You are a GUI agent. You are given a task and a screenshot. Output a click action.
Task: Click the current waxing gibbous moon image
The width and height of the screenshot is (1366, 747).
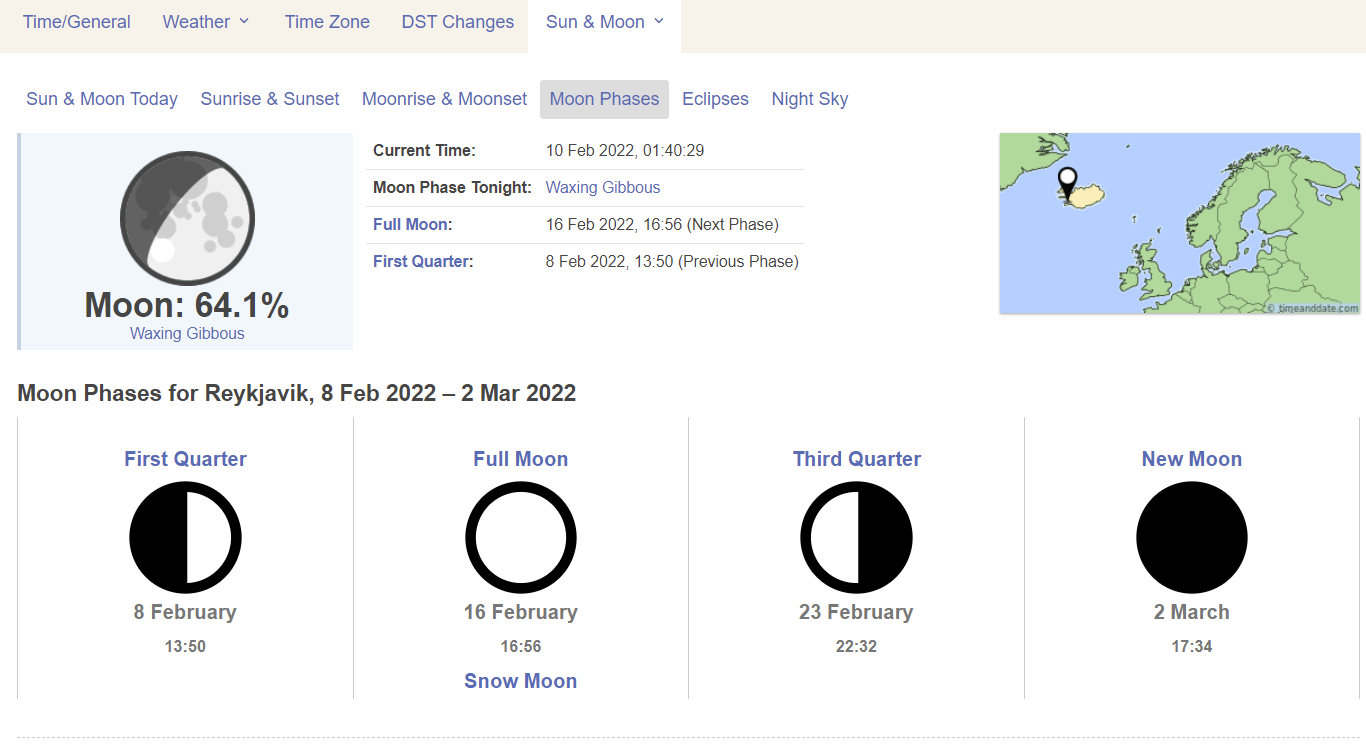187,219
